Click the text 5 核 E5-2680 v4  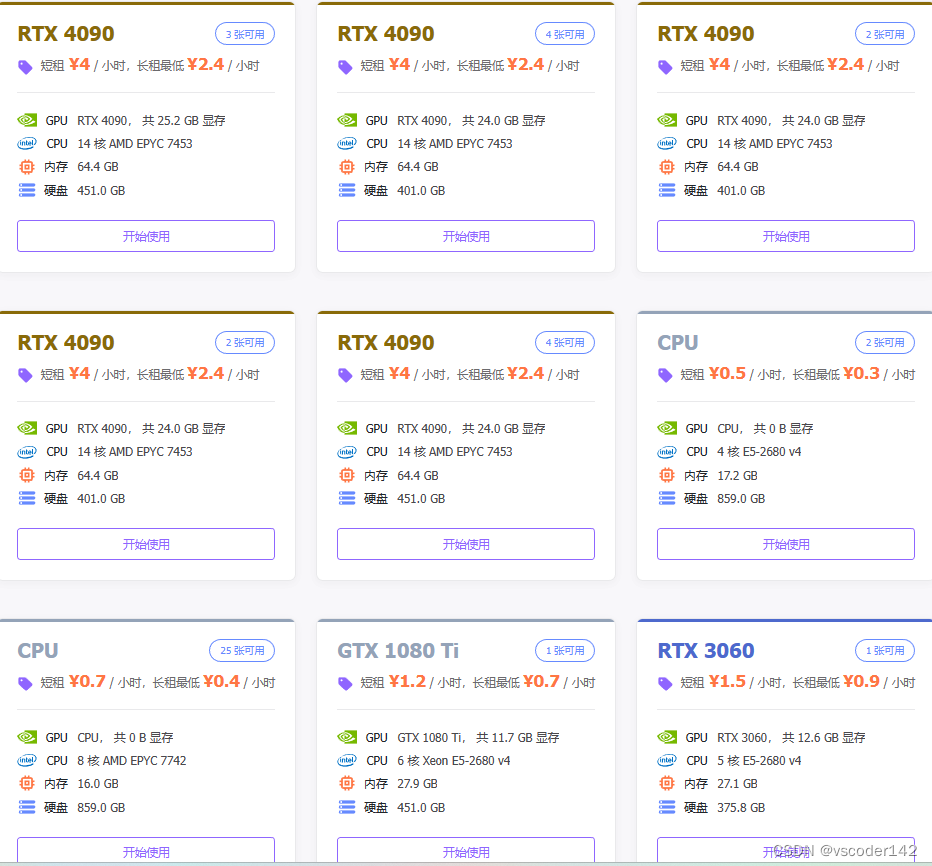759,761
